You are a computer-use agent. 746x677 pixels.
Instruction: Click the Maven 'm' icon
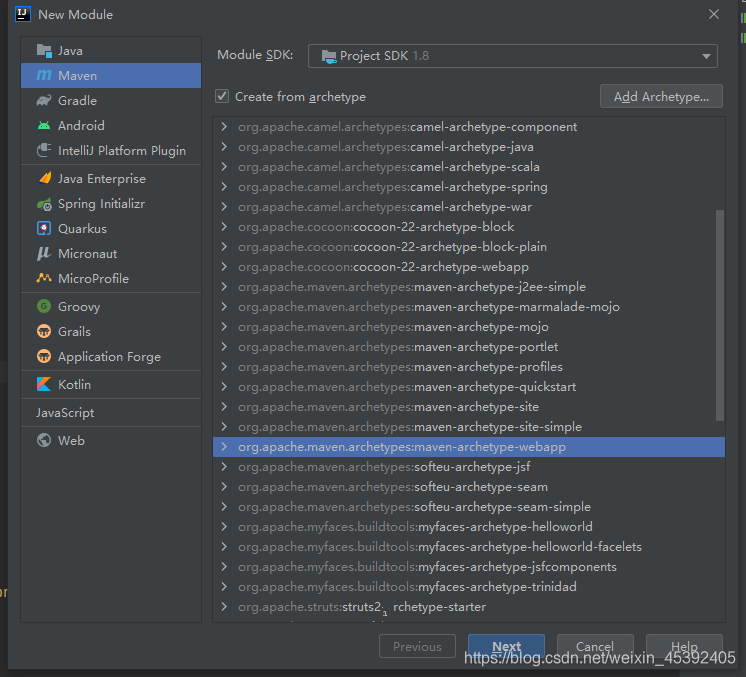(x=44, y=75)
